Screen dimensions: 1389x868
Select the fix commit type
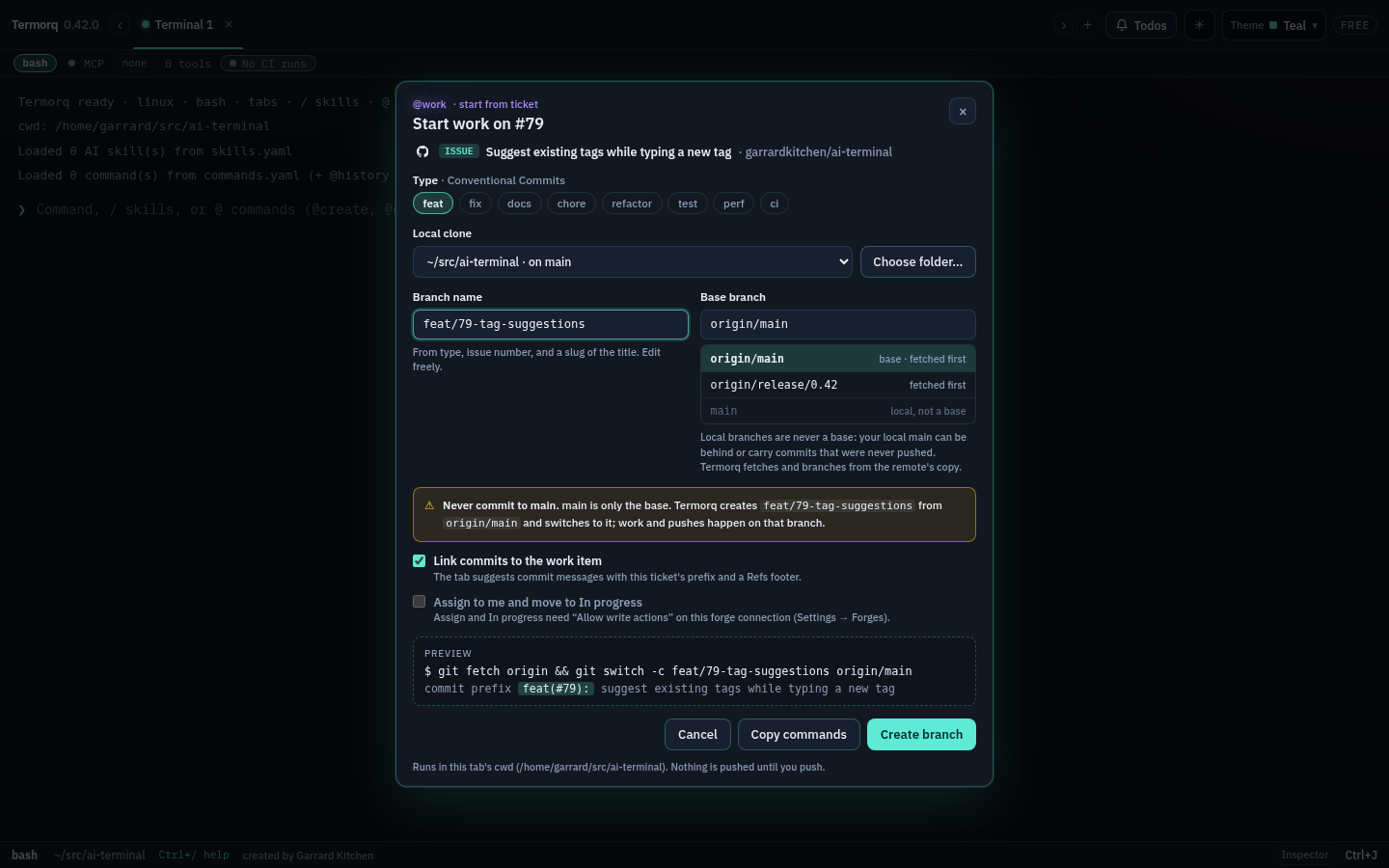click(x=476, y=203)
